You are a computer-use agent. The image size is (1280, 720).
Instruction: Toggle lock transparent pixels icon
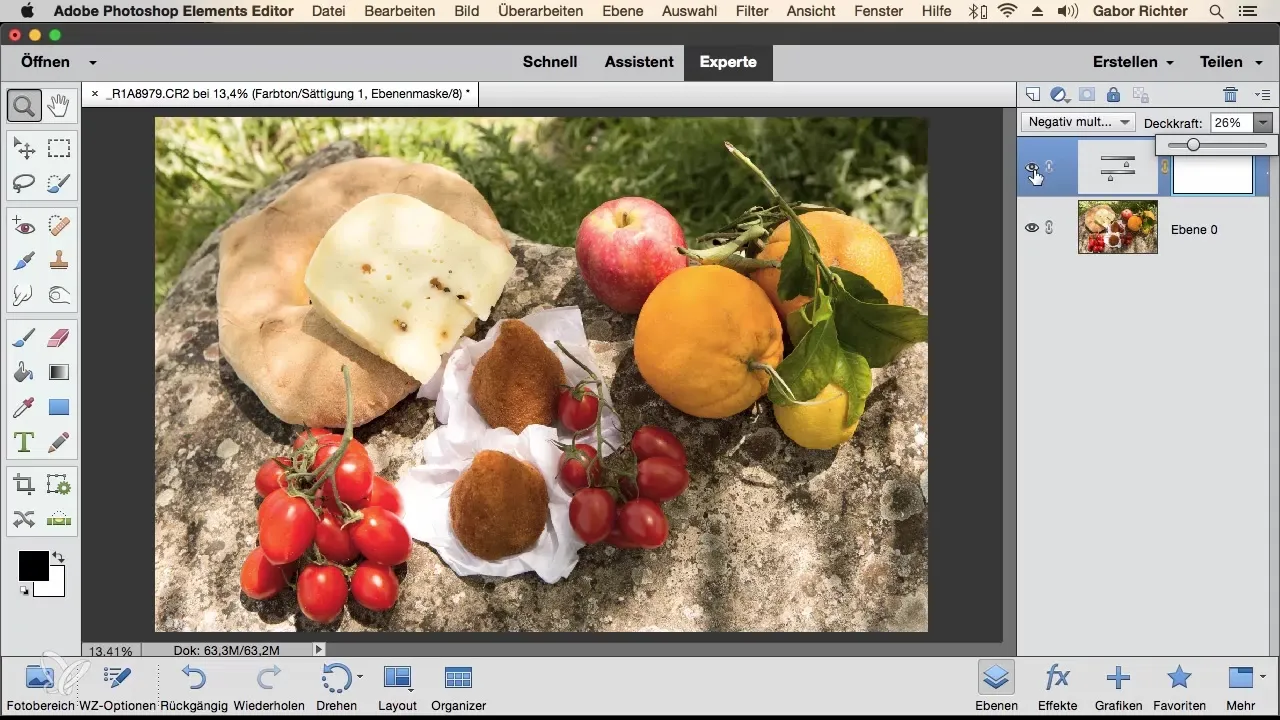(1139, 95)
